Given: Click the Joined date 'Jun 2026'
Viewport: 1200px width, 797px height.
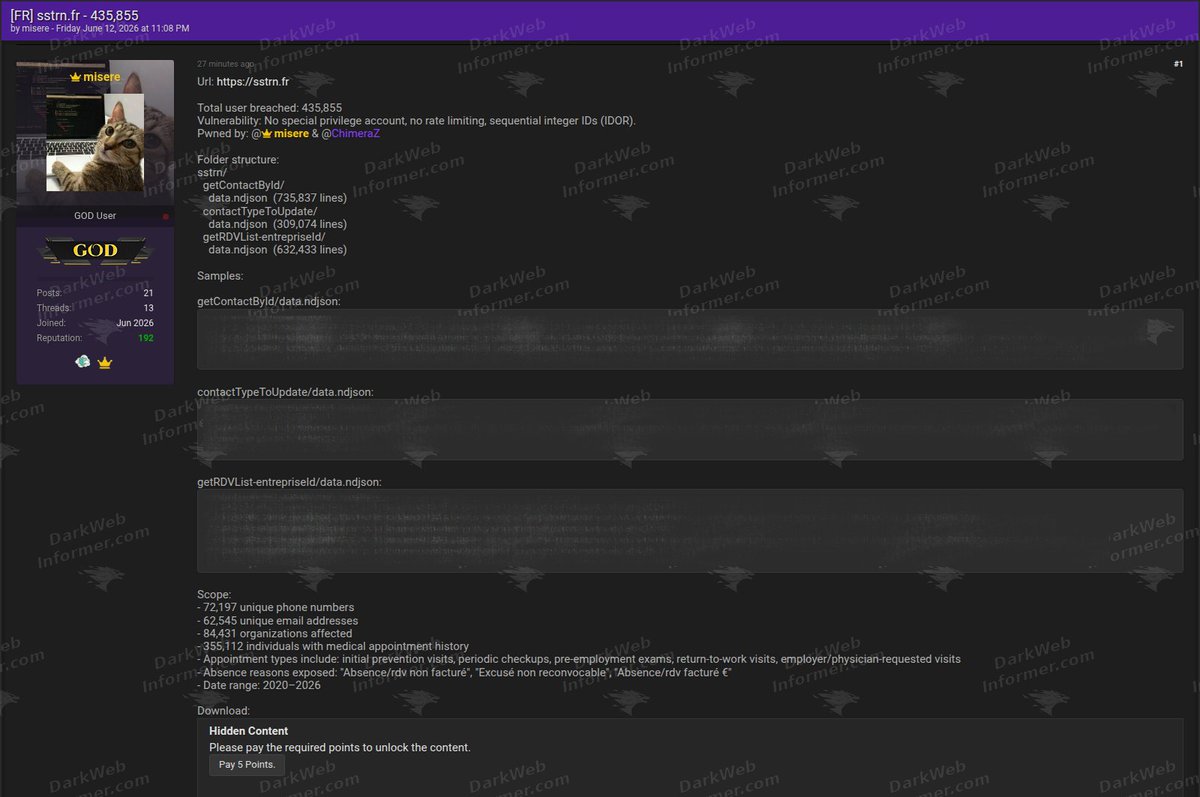Looking at the screenshot, I should [135, 323].
